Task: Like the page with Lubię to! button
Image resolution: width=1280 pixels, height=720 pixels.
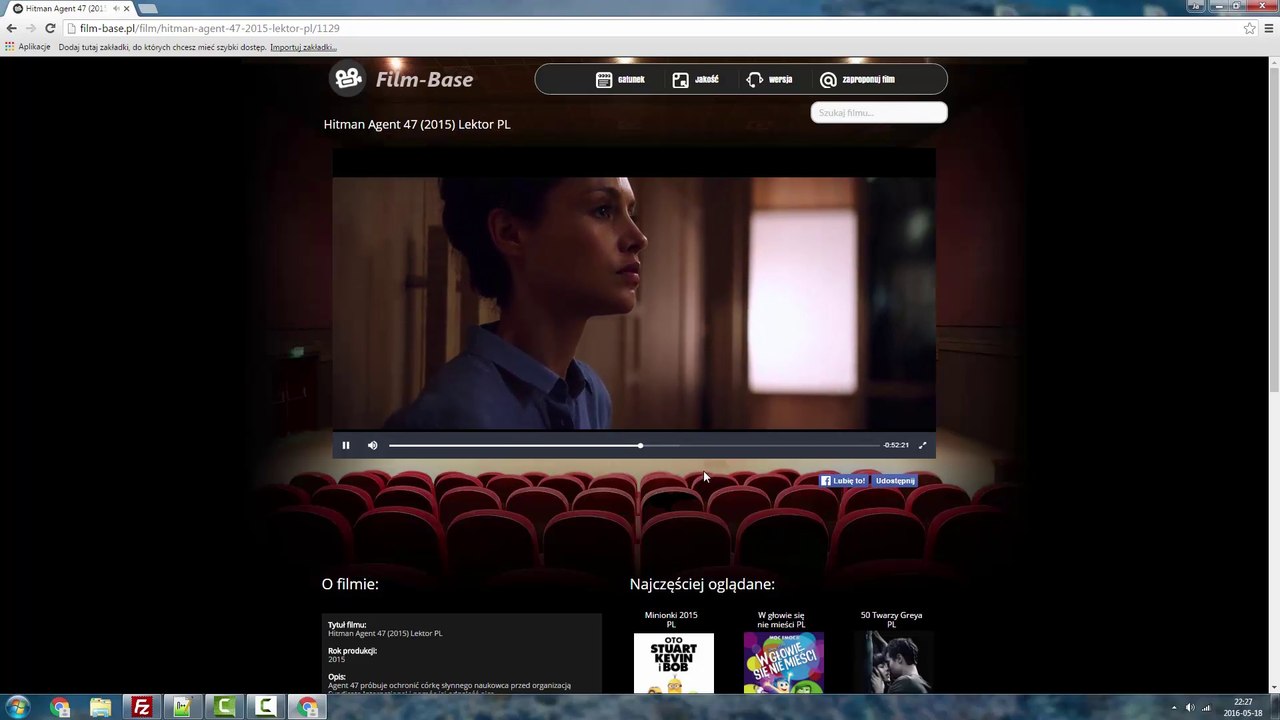Action: [843, 481]
